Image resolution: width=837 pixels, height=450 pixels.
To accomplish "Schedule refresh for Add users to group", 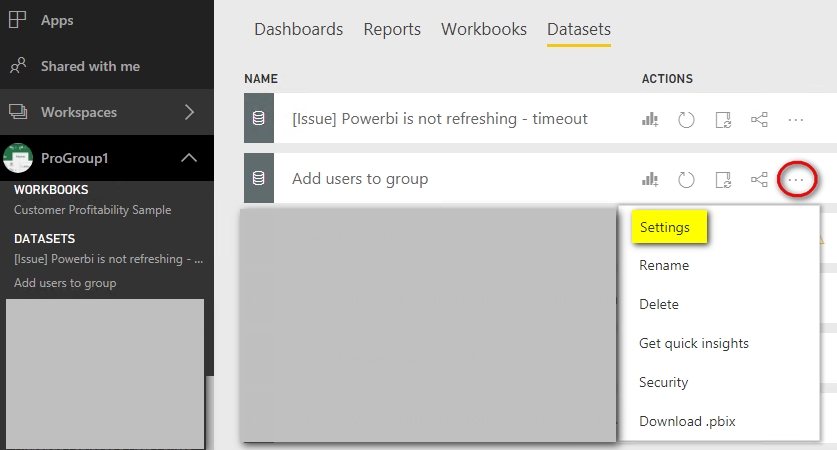I will click(723, 180).
